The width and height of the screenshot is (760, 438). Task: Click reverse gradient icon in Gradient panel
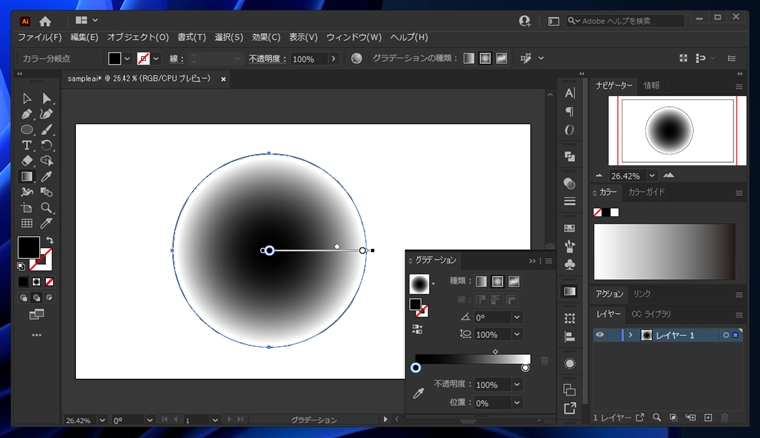417,330
